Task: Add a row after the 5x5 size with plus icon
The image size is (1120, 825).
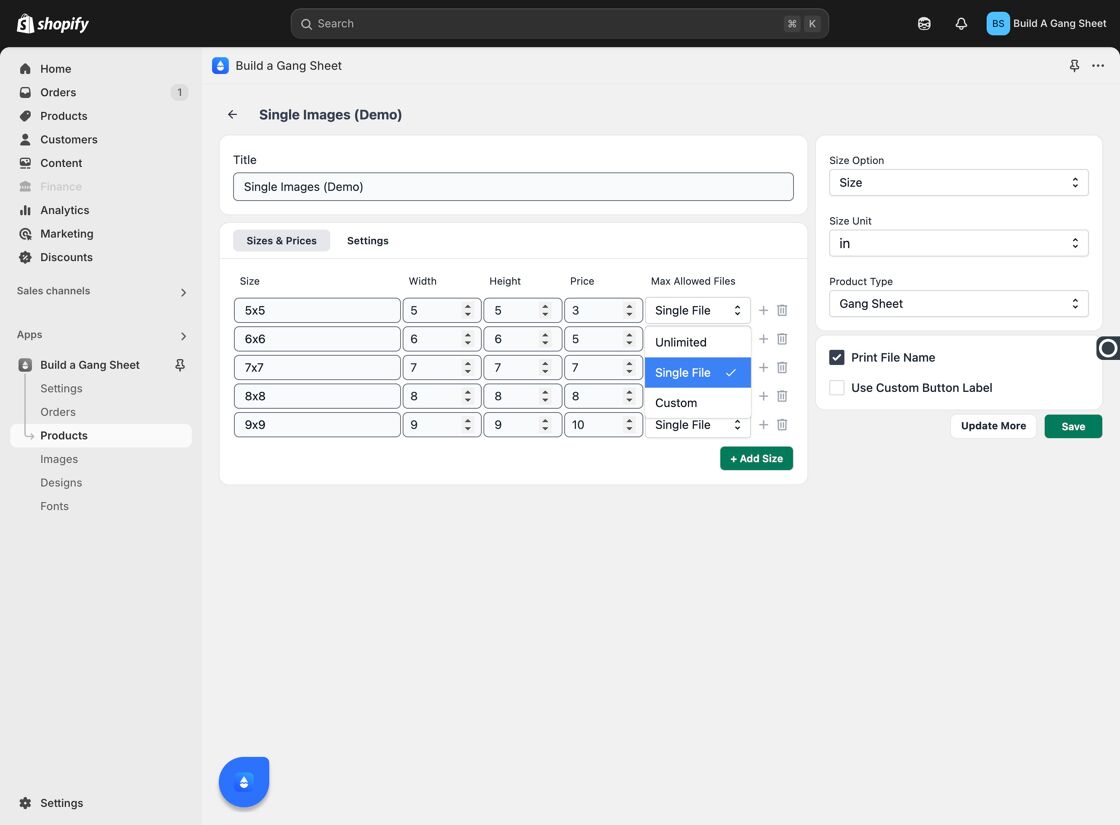Action: pos(763,311)
